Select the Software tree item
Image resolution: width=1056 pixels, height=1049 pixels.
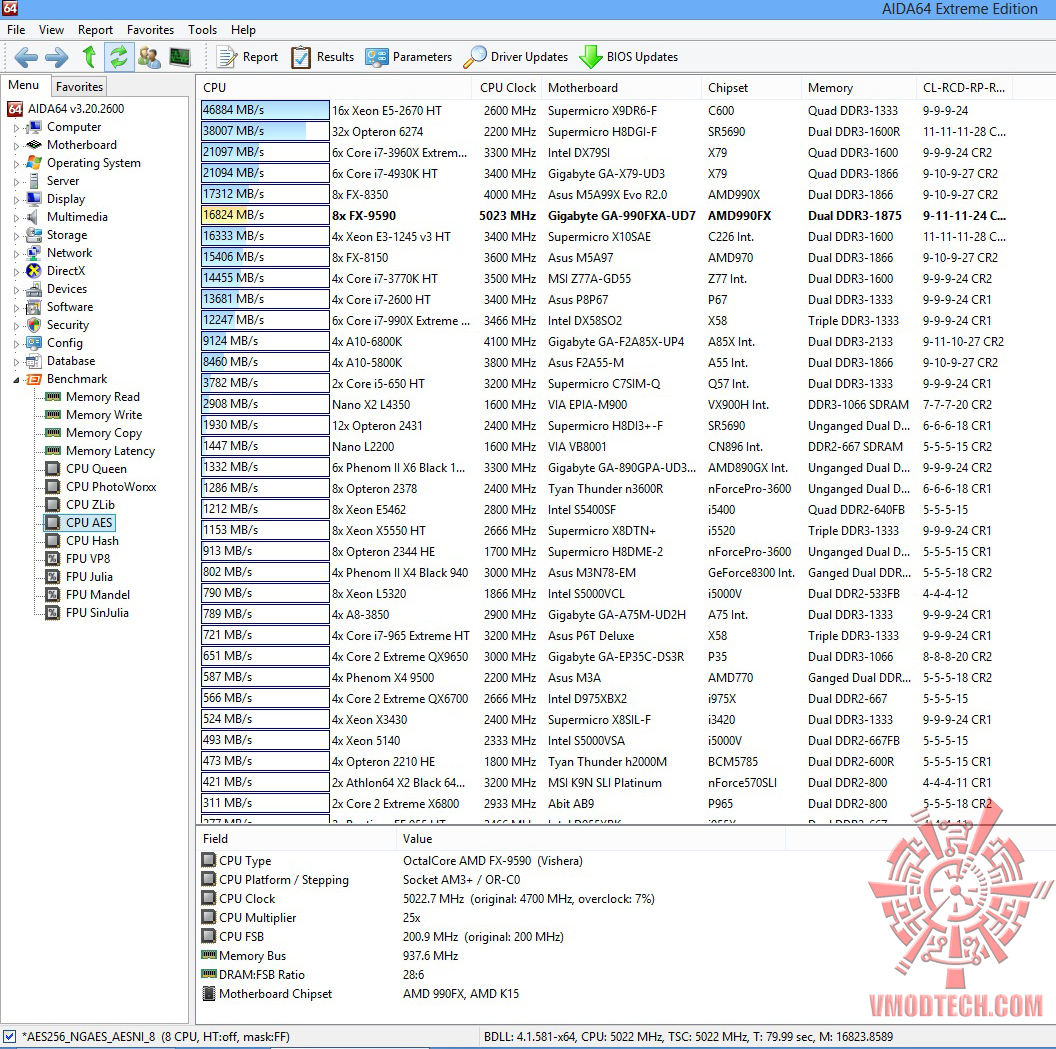pos(59,307)
